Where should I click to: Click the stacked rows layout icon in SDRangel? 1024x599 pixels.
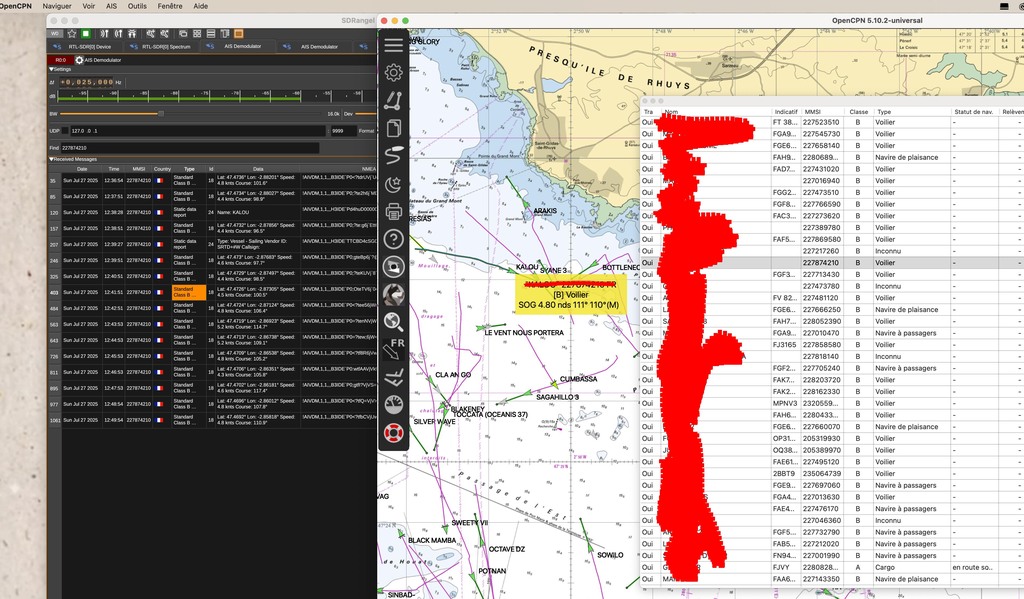[x=211, y=33]
